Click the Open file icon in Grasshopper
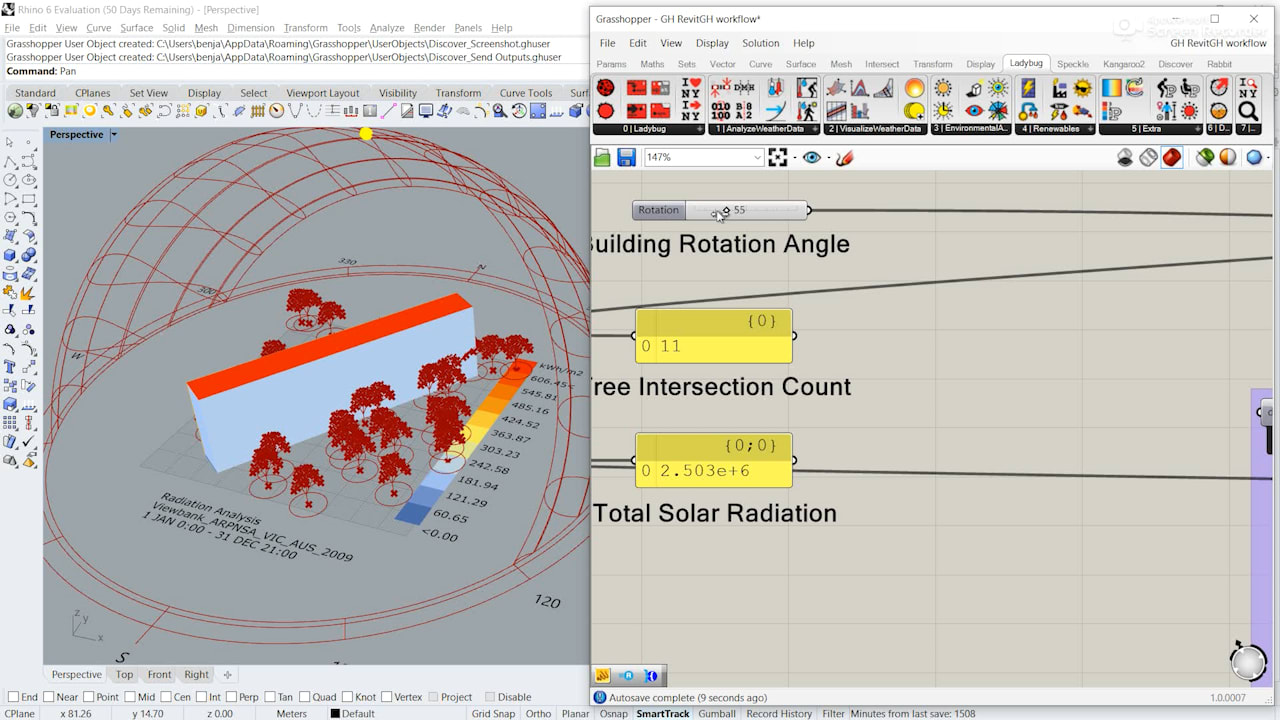Image resolution: width=1280 pixels, height=720 pixels. coord(602,157)
